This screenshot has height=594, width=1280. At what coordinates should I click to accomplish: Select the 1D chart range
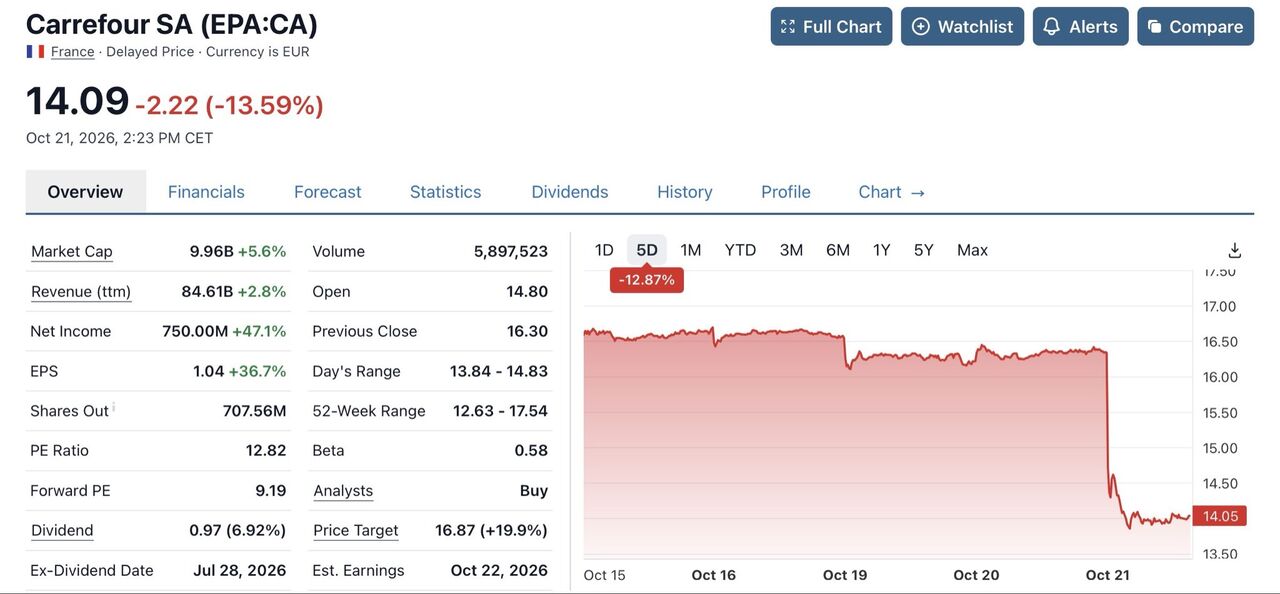tap(604, 250)
